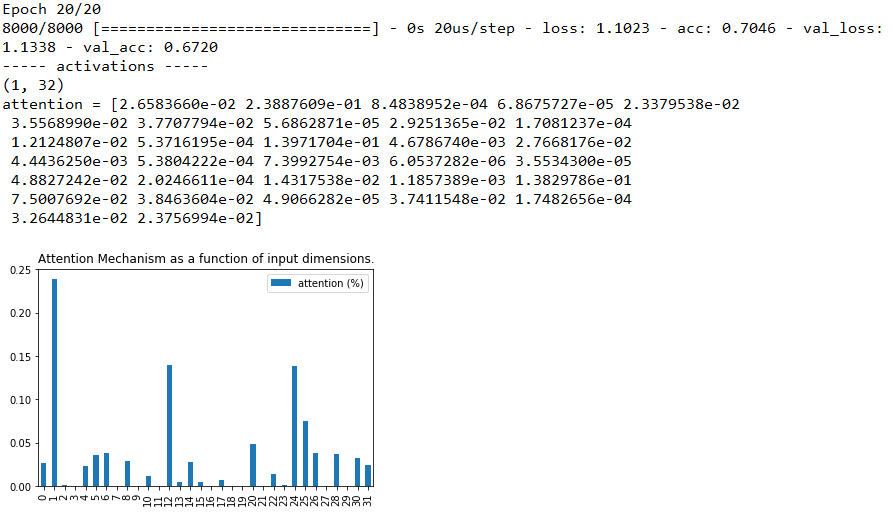Click the y-axis label 0.25
Viewport: 894px width, 518px height.
point(21,270)
